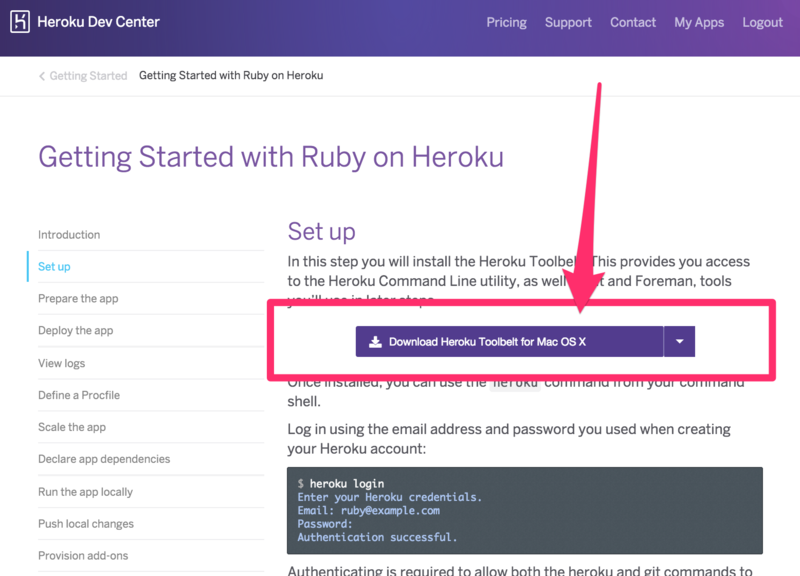Open the Pricing page
Image resolution: width=800 pixels, height=576 pixels.
(x=506, y=22)
